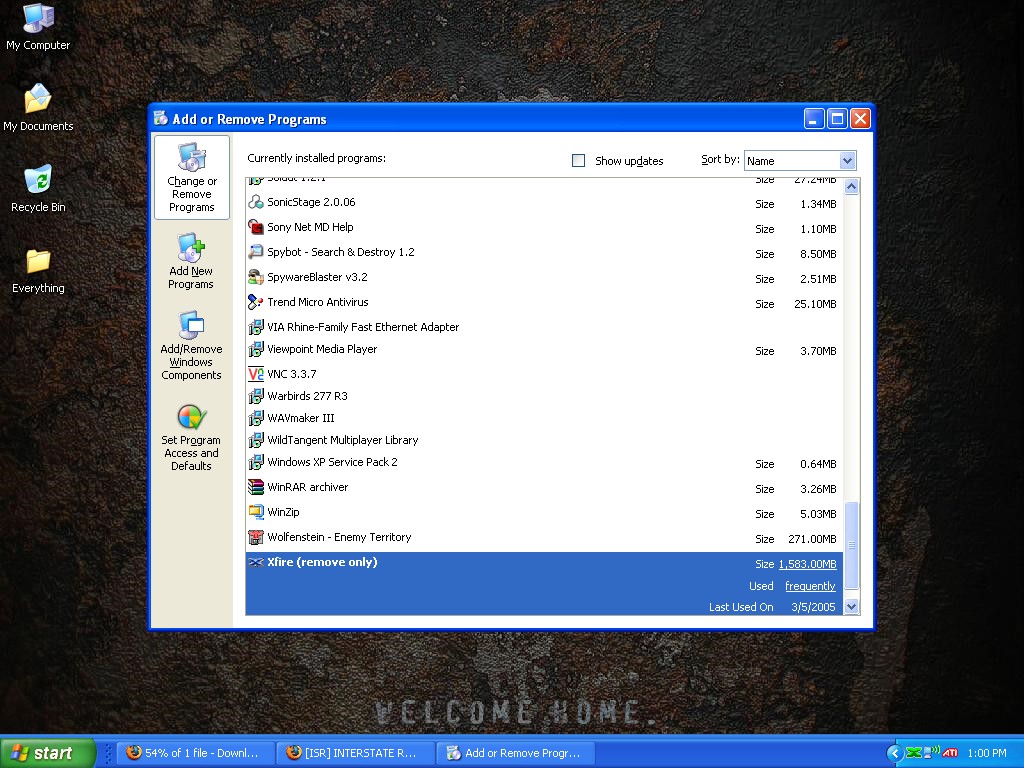Select VIA Rhine-Family Fast Ethernet Adapter entry
Screen dimensions: 1024x768
click(x=543, y=327)
